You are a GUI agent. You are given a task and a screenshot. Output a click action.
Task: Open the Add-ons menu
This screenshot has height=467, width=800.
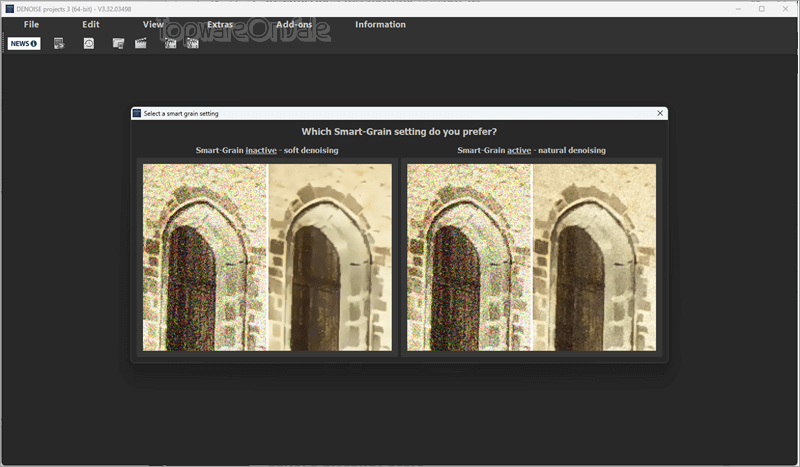pyautogui.click(x=294, y=24)
